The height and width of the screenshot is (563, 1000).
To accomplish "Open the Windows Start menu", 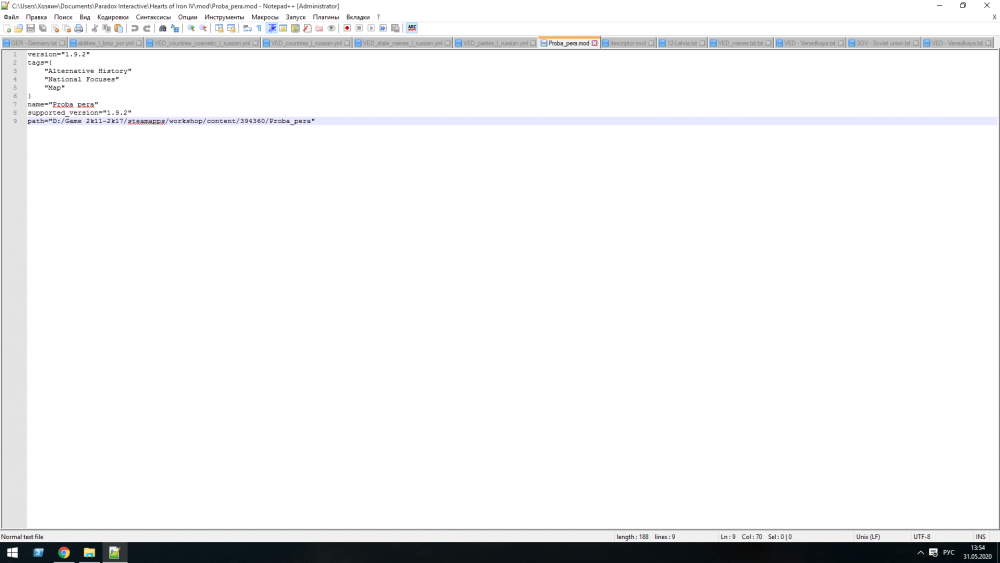I will point(12,553).
